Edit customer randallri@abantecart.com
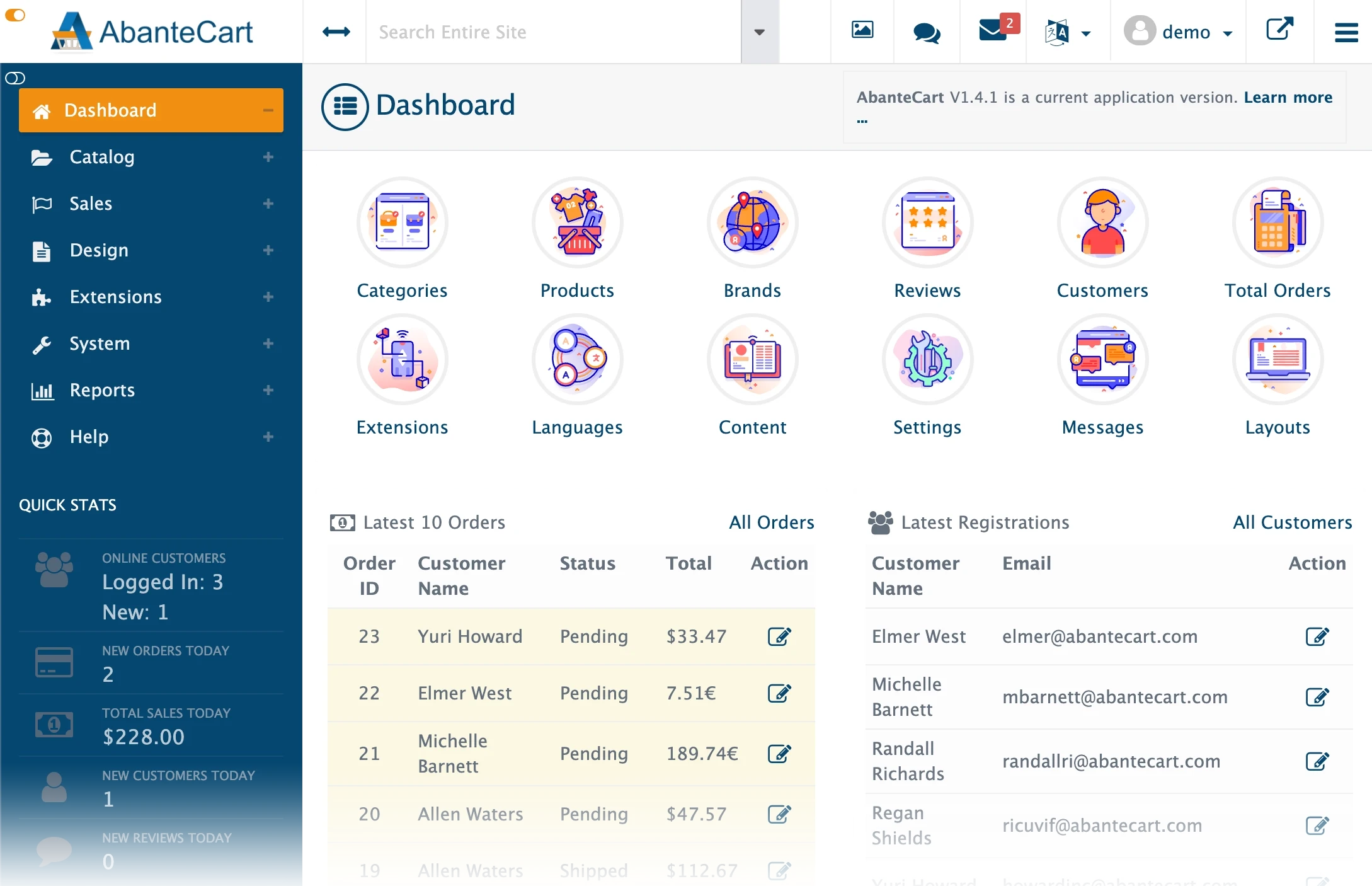The width and height of the screenshot is (1372, 886). pos(1317,761)
